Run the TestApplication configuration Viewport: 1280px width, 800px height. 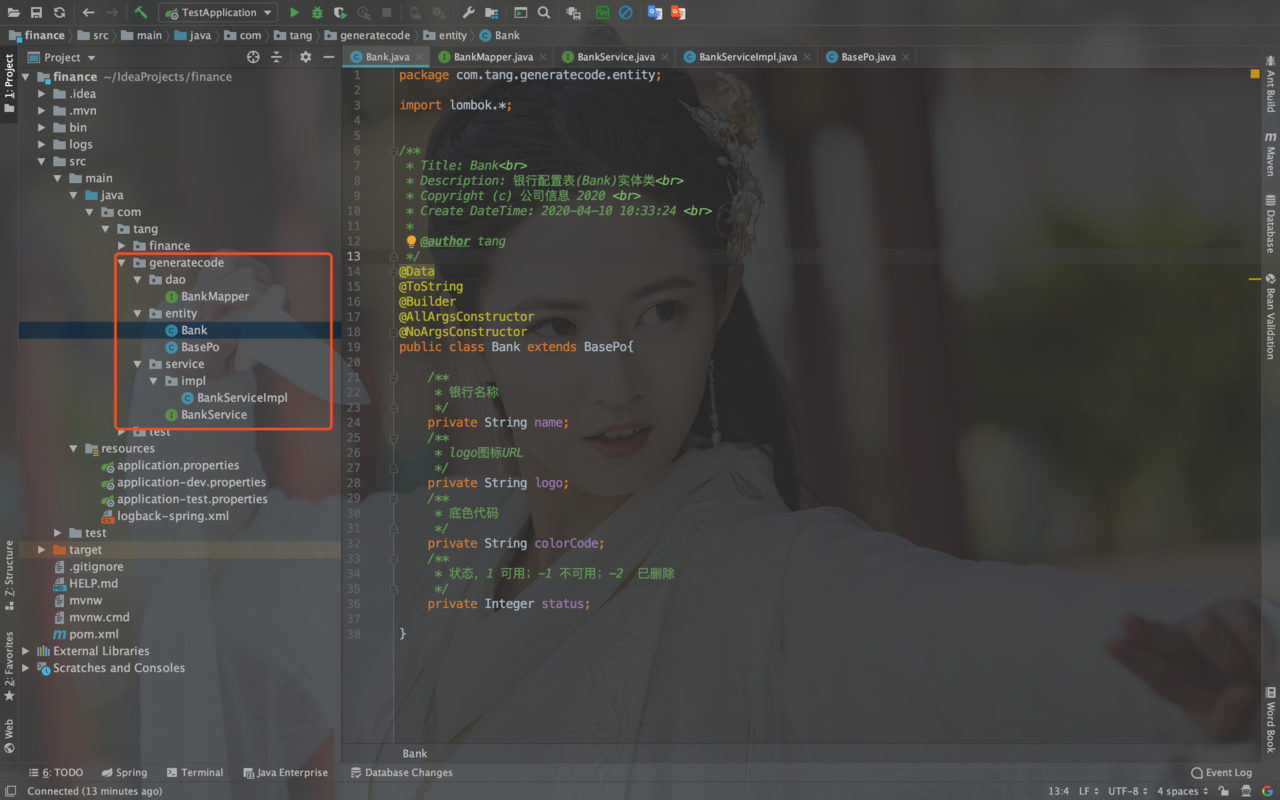[293, 12]
